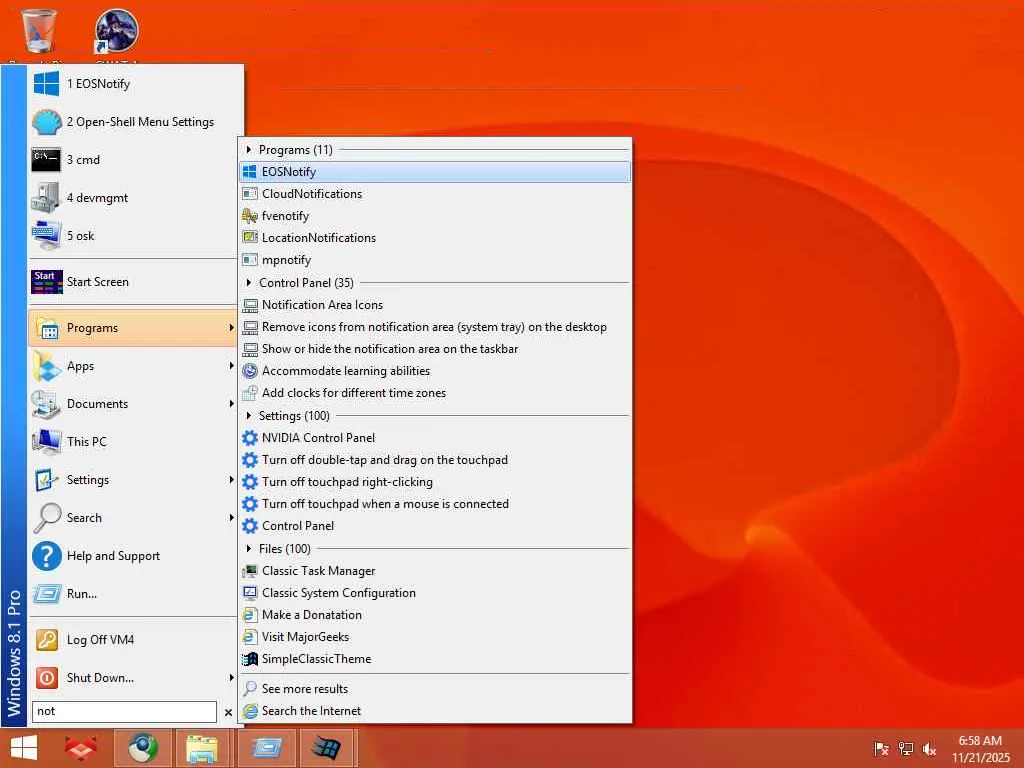Open the Recycle Bin on the desktop
This screenshot has width=1024, height=768.
pos(39,31)
